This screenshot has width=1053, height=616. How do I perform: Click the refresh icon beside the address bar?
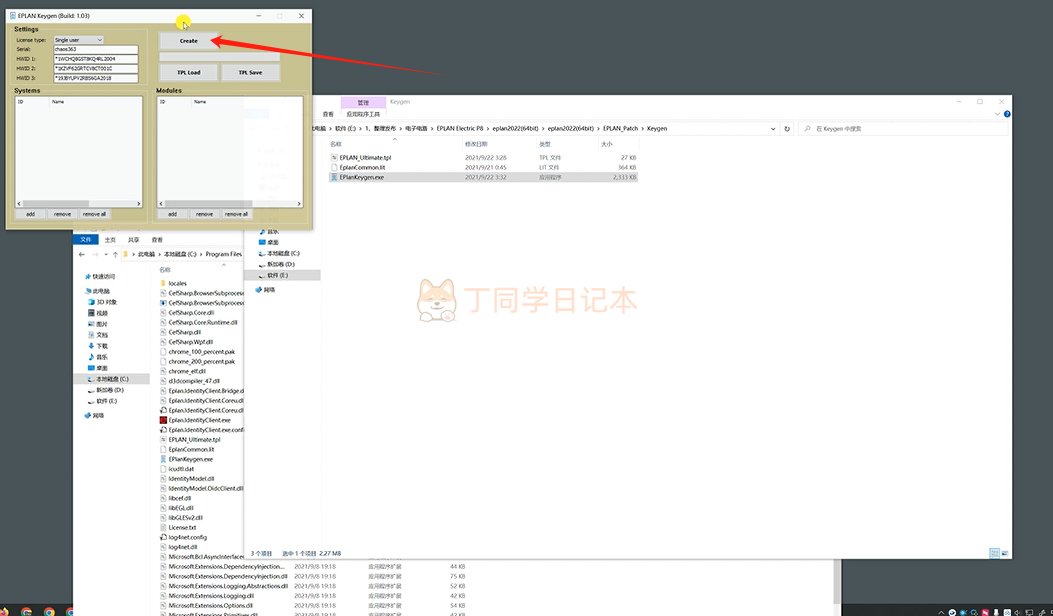pyautogui.click(x=787, y=129)
